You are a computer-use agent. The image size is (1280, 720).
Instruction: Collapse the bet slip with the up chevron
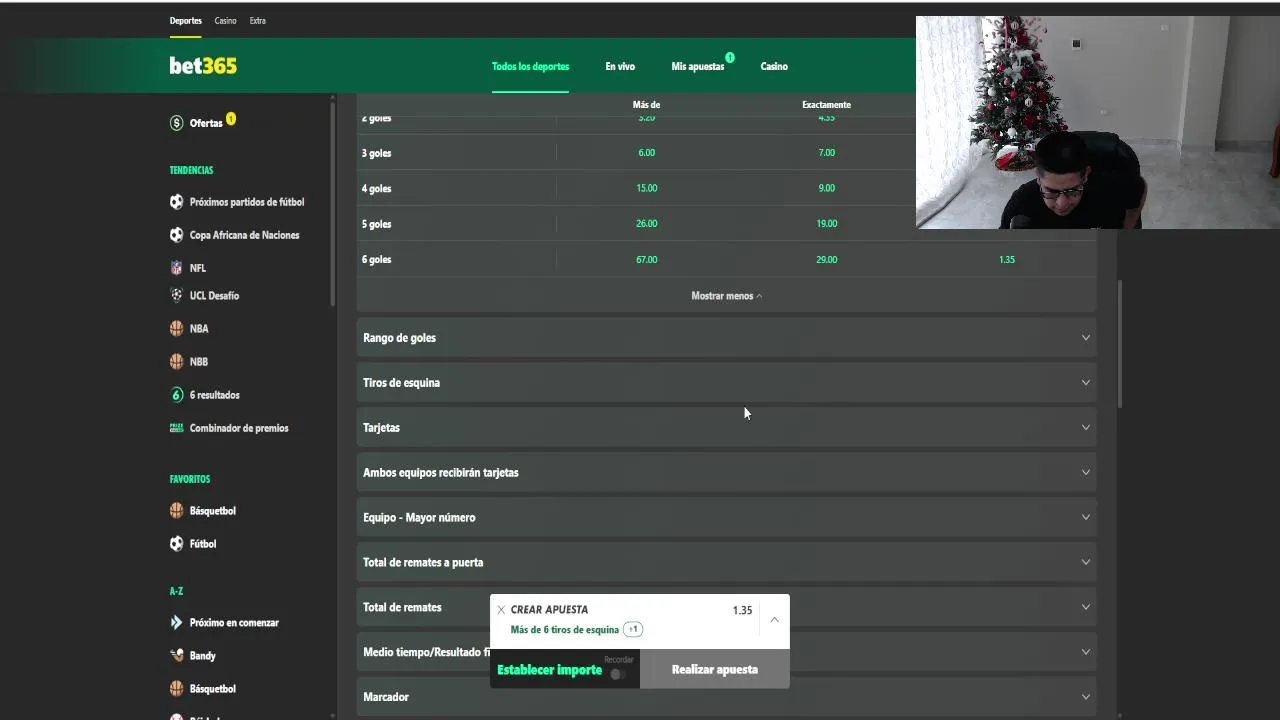(774, 620)
